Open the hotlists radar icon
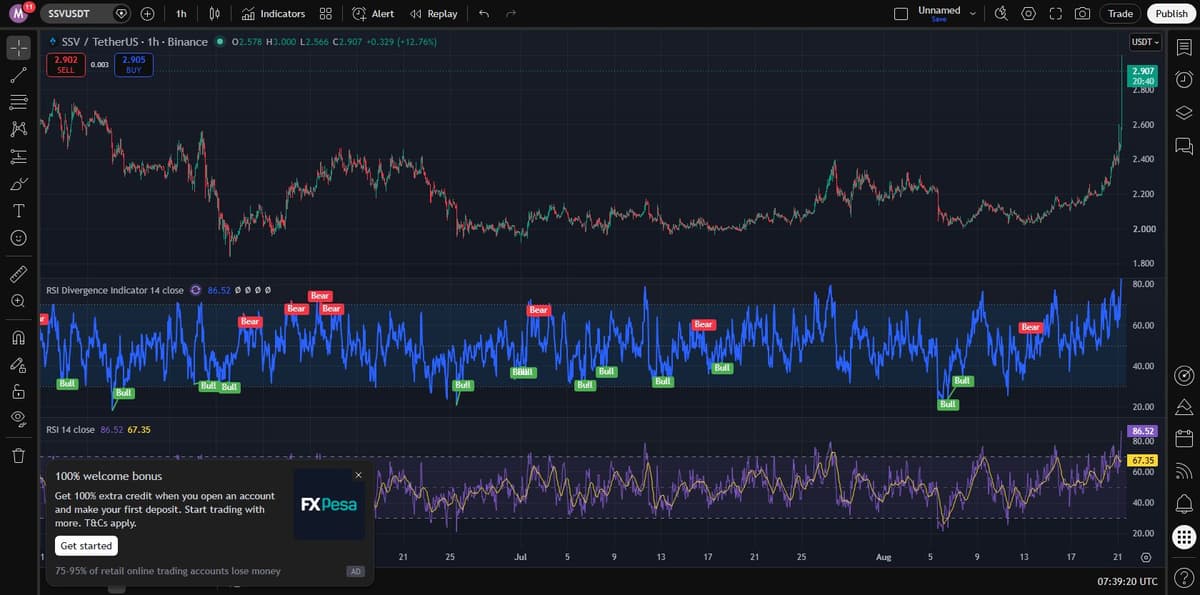Viewport: 1200px width, 595px height. point(1184,375)
